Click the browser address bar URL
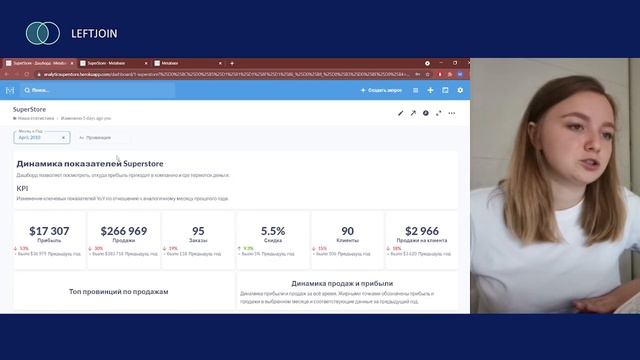640x360 pixels. (x=227, y=74)
